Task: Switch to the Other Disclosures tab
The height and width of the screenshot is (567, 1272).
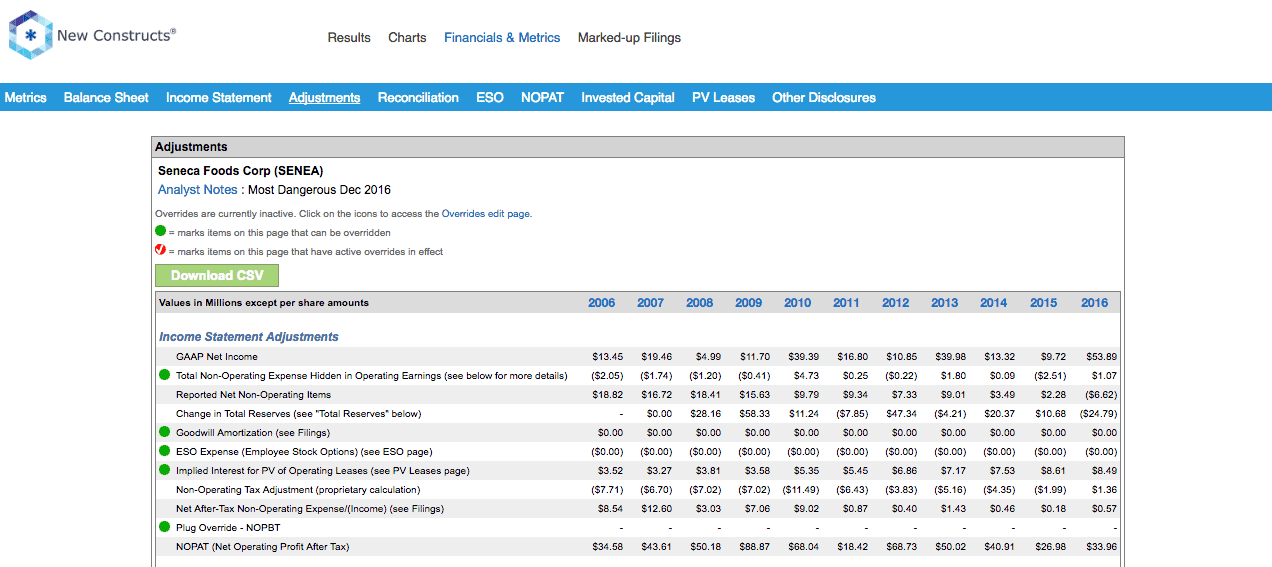Action: (824, 97)
